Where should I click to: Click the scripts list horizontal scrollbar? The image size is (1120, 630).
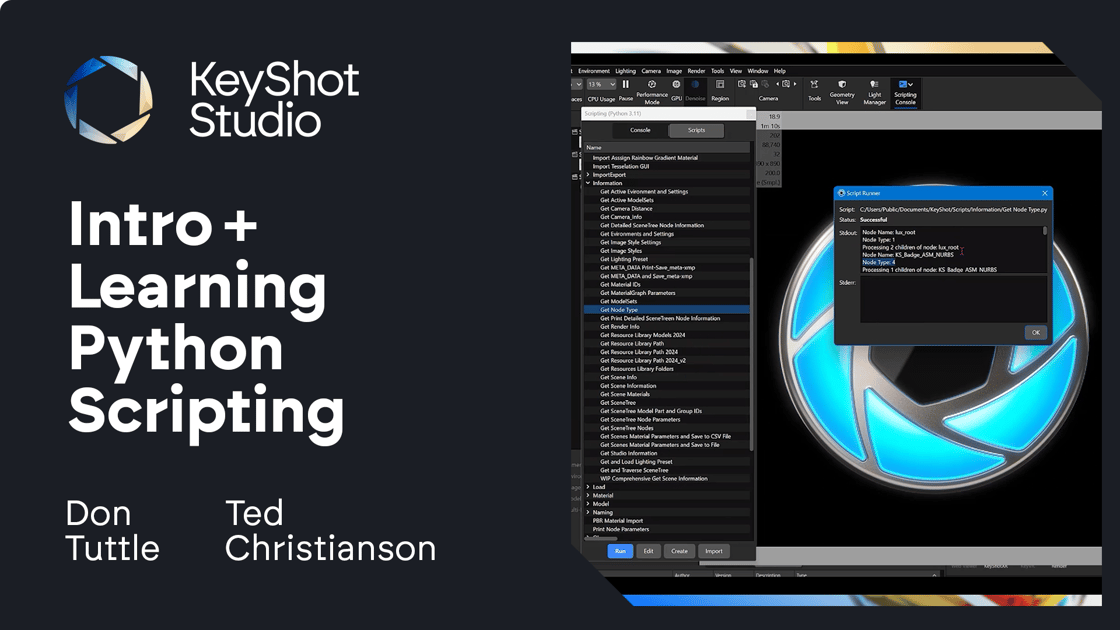(x=600, y=538)
